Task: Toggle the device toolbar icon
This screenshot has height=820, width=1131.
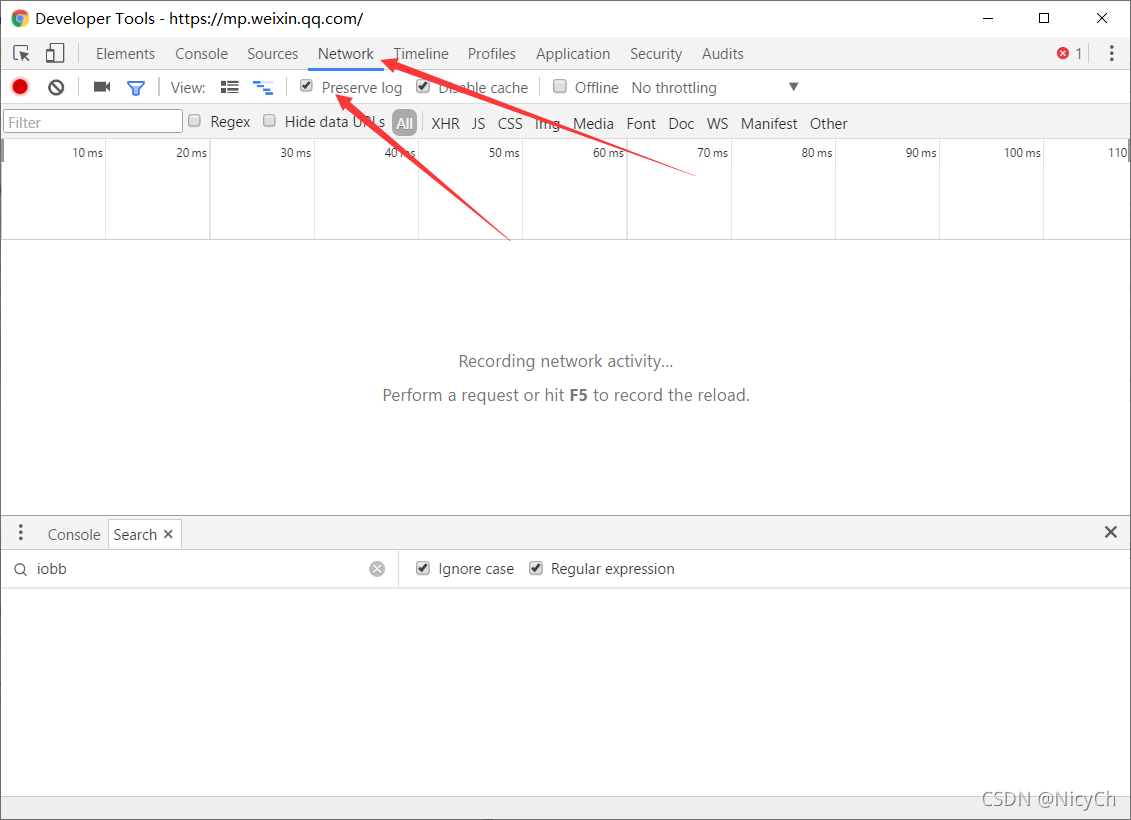Action: point(55,53)
